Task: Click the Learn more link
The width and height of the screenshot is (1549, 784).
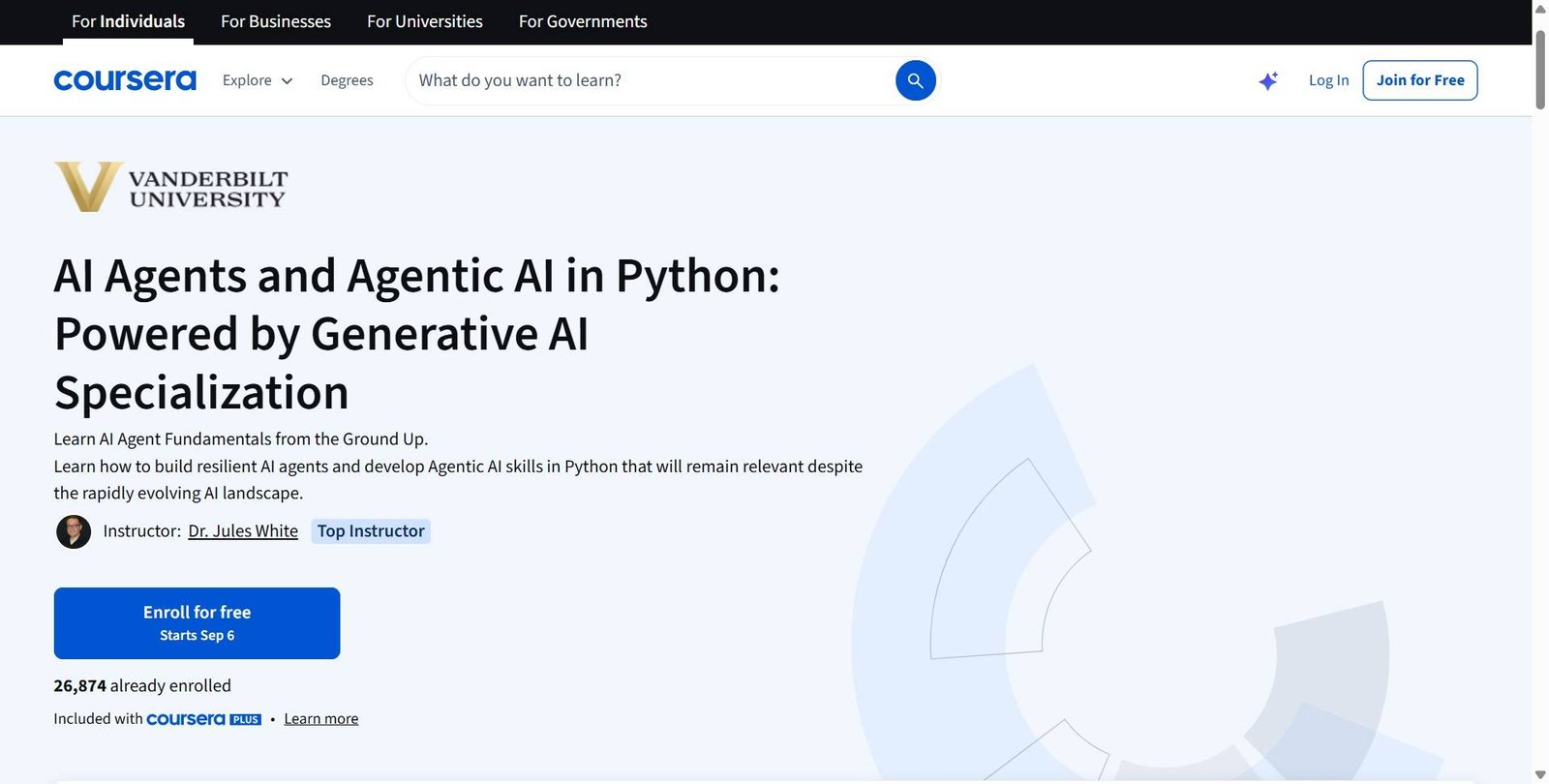Action: pos(321,719)
